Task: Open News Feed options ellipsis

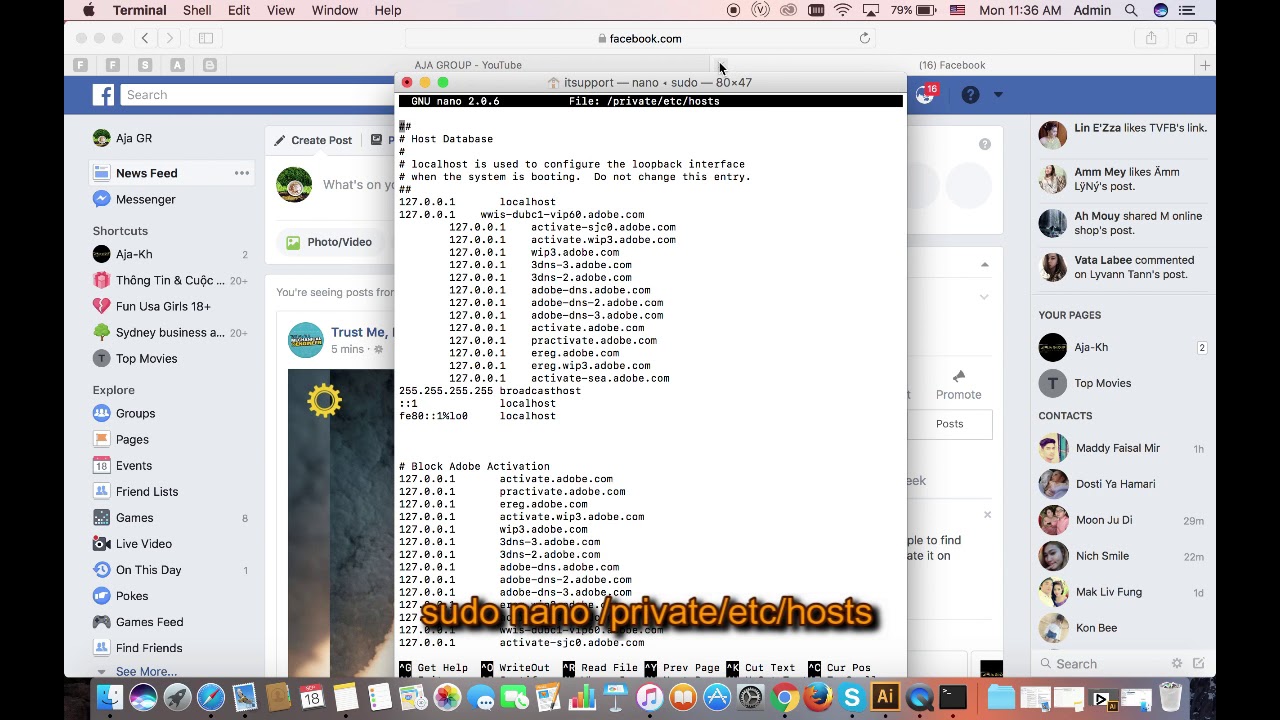Action: point(242,173)
